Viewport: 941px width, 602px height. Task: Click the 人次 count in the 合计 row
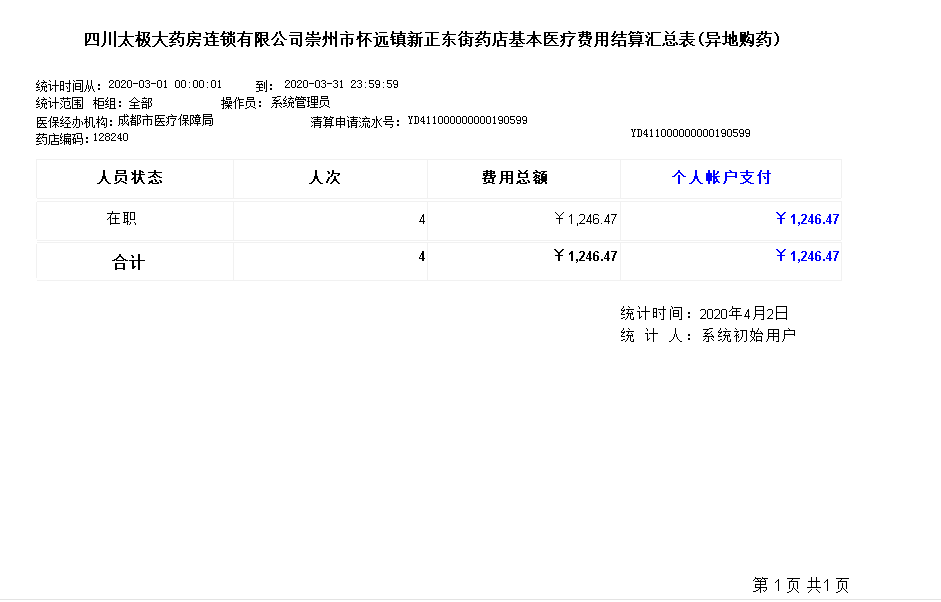pyautogui.click(x=422, y=257)
